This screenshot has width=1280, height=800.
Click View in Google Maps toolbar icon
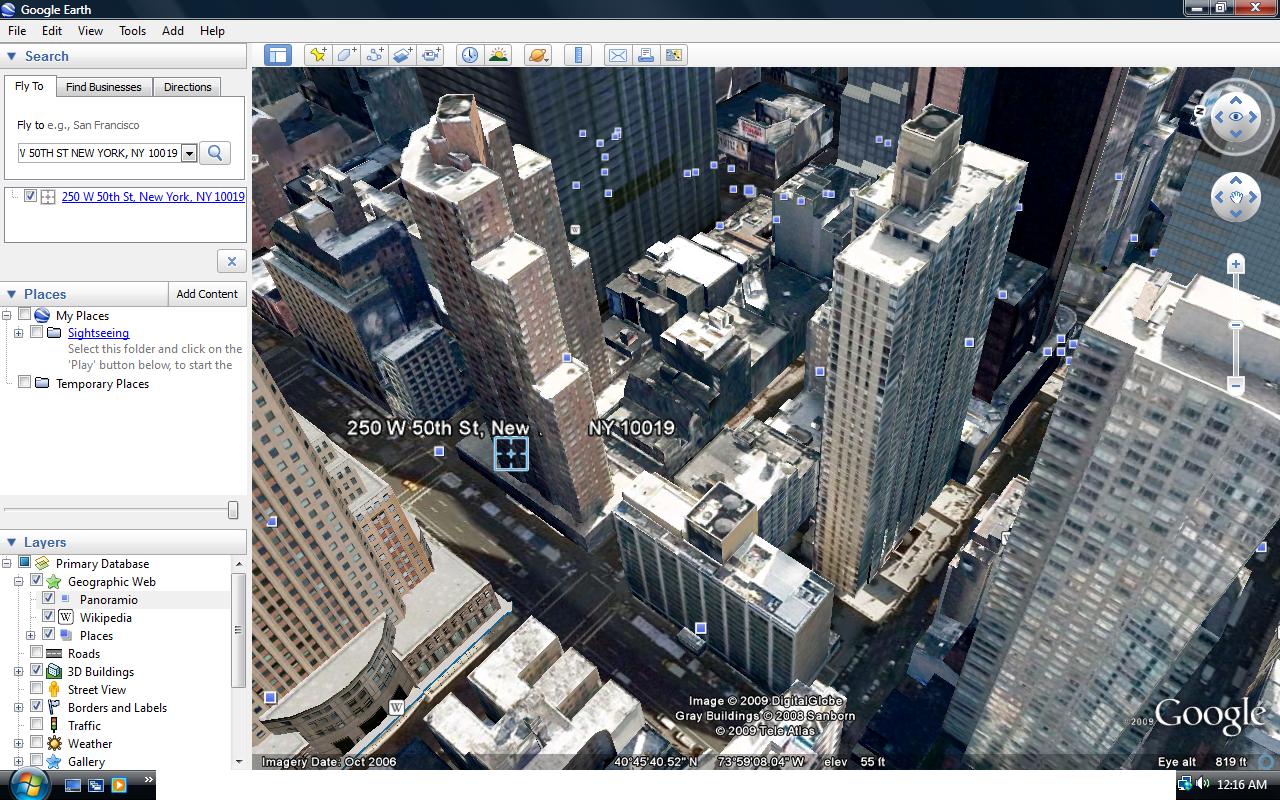(x=673, y=55)
